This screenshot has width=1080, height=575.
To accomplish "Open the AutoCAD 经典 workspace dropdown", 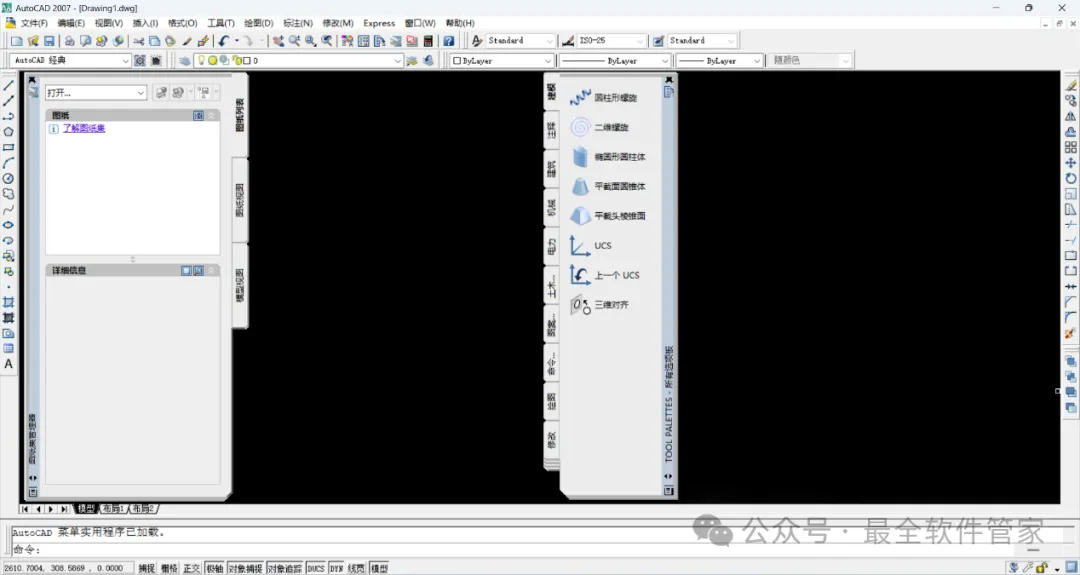I will pos(72,61).
